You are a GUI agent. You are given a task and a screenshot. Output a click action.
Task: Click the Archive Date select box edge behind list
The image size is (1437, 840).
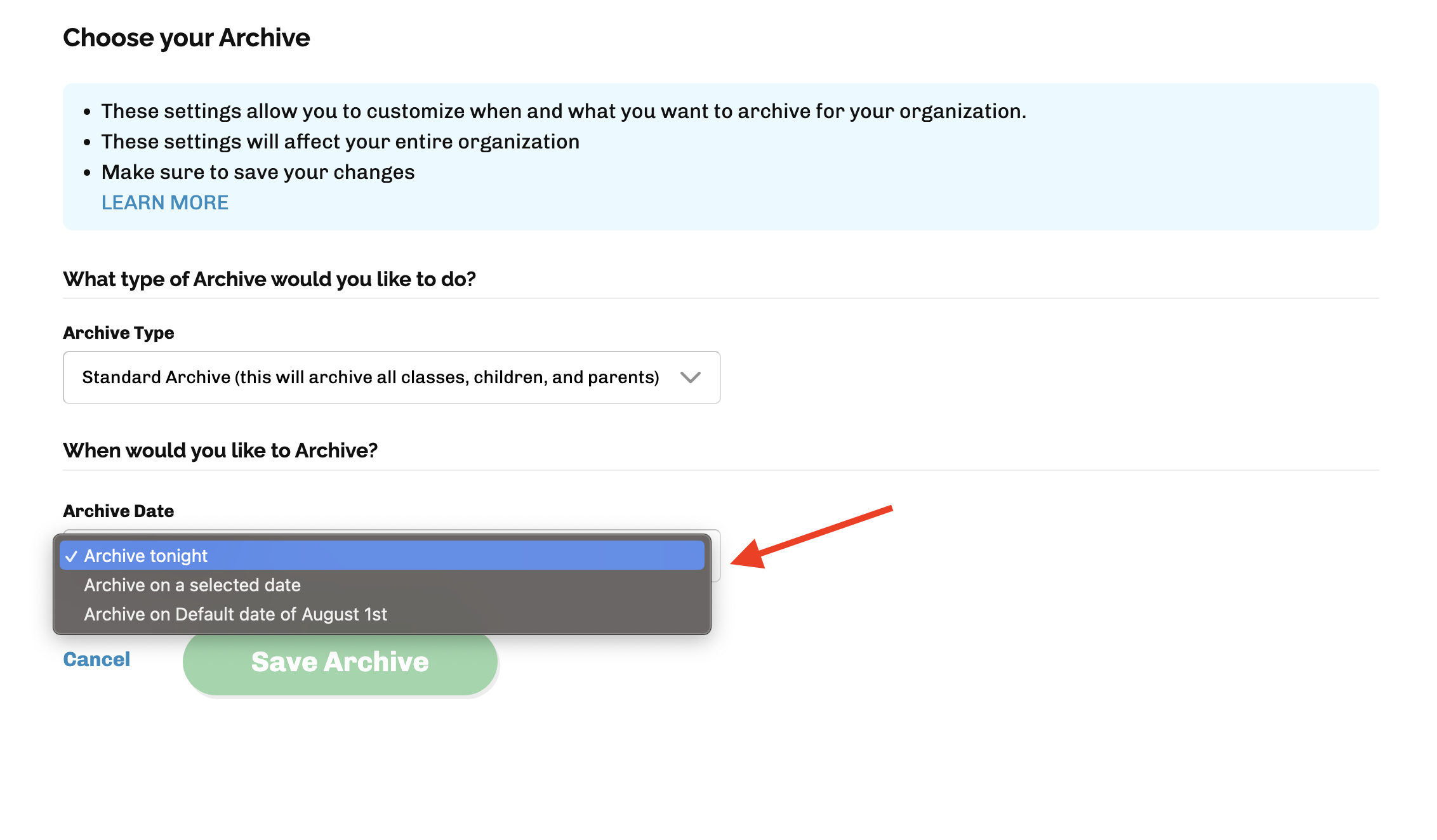[716, 556]
